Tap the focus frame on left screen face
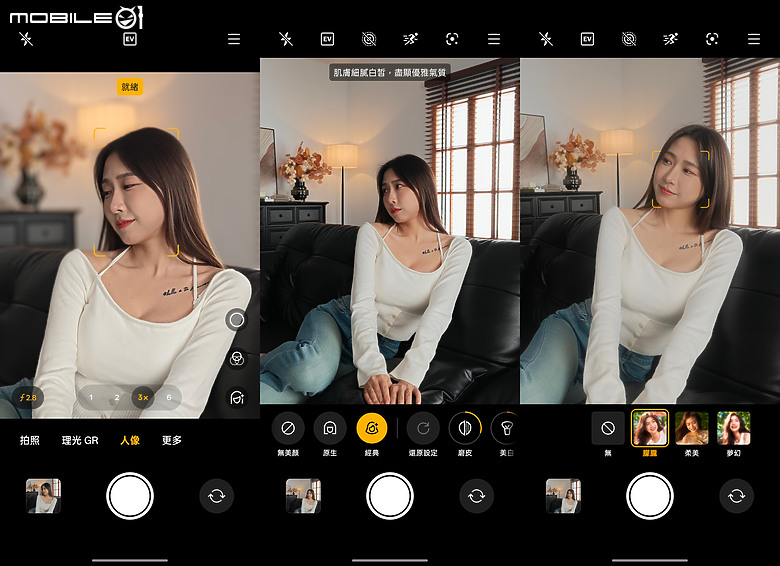The height and width of the screenshot is (566, 780). pyautogui.click(x=136, y=192)
